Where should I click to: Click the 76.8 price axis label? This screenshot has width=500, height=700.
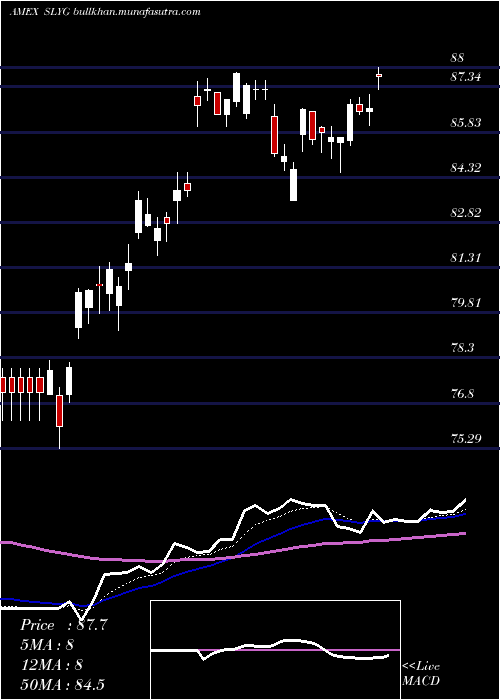(x=462, y=394)
